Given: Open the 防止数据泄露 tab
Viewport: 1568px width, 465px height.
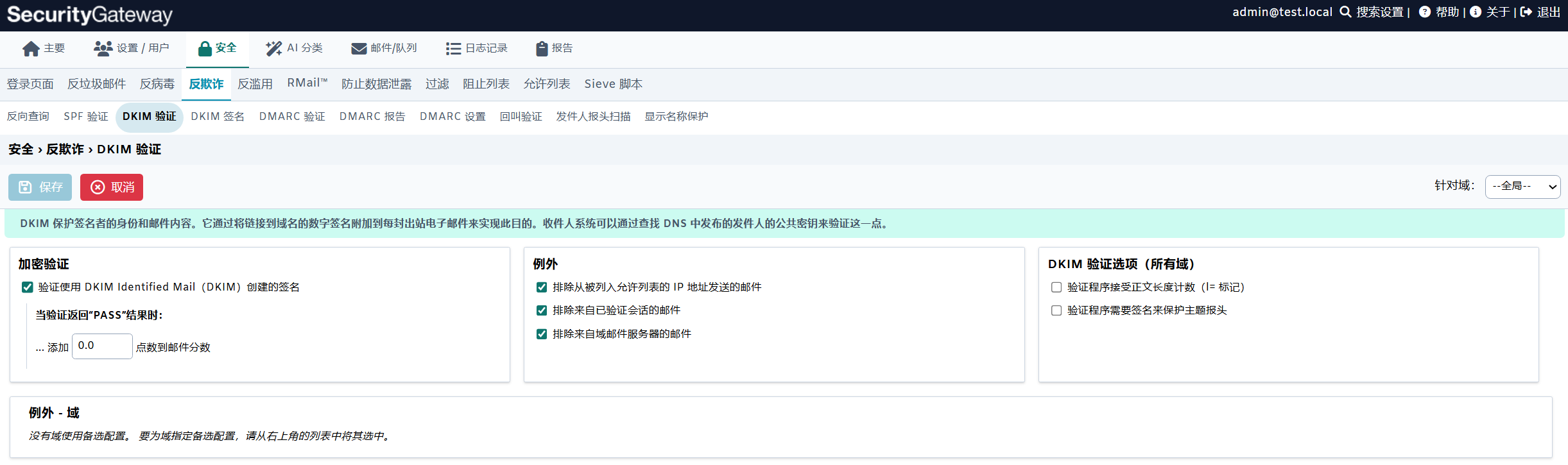Looking at the screenshot, I should [377, 84].
